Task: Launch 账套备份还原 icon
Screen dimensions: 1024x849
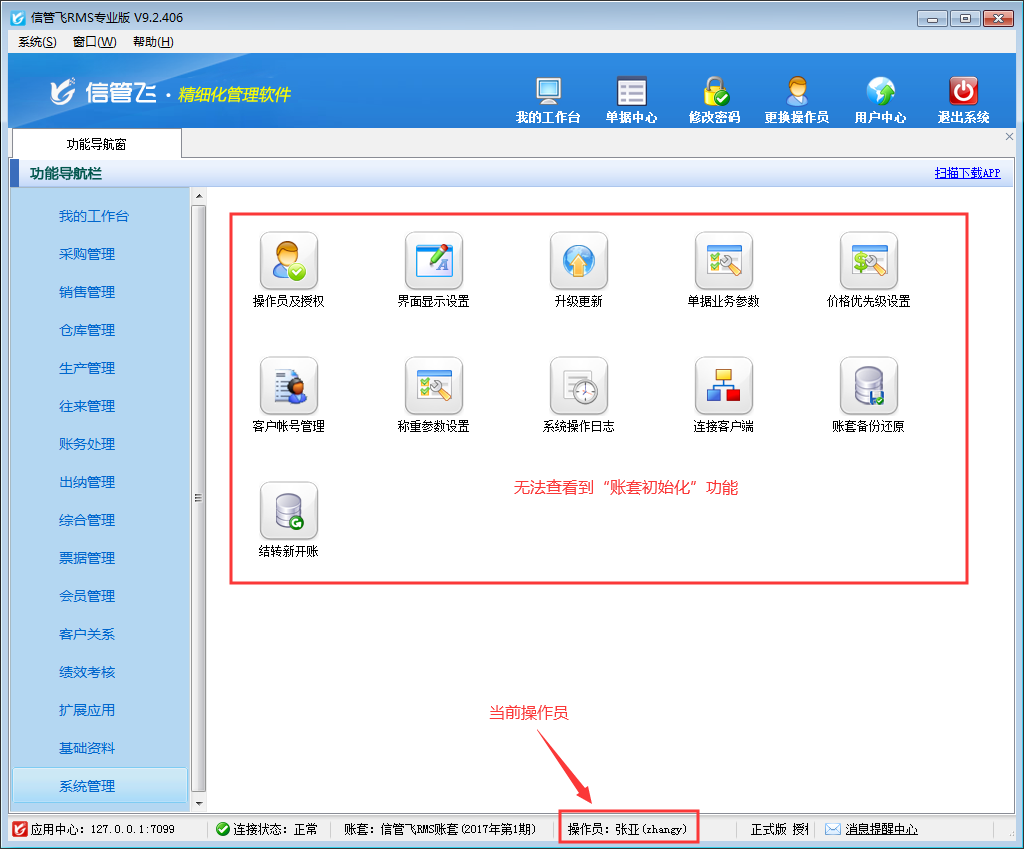Action: click(x=868, y=387)
